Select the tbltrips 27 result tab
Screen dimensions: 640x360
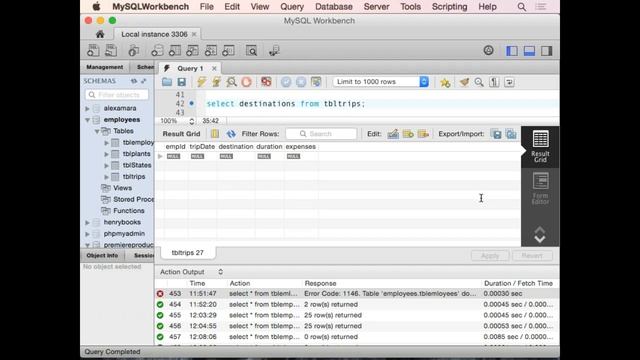[188, 253]
